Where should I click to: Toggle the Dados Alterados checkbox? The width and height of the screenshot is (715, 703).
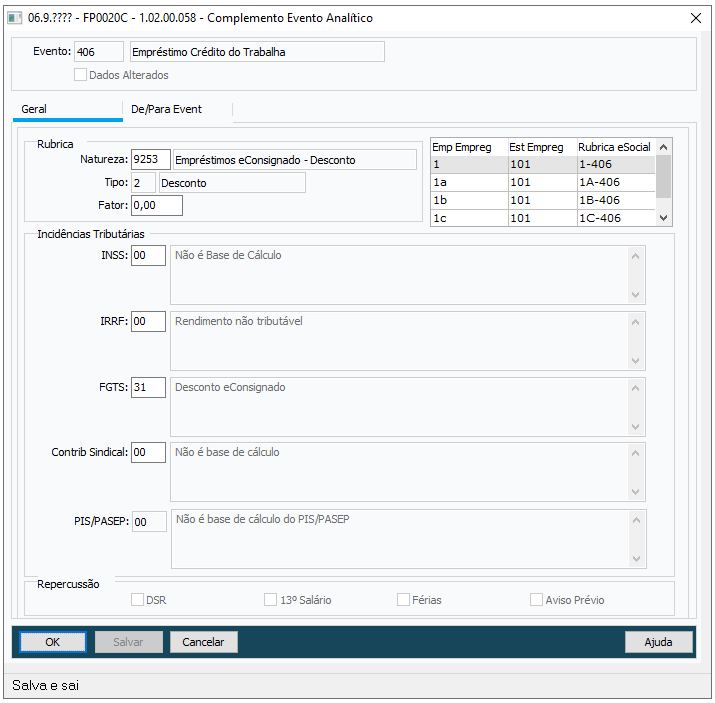point(80,75)
